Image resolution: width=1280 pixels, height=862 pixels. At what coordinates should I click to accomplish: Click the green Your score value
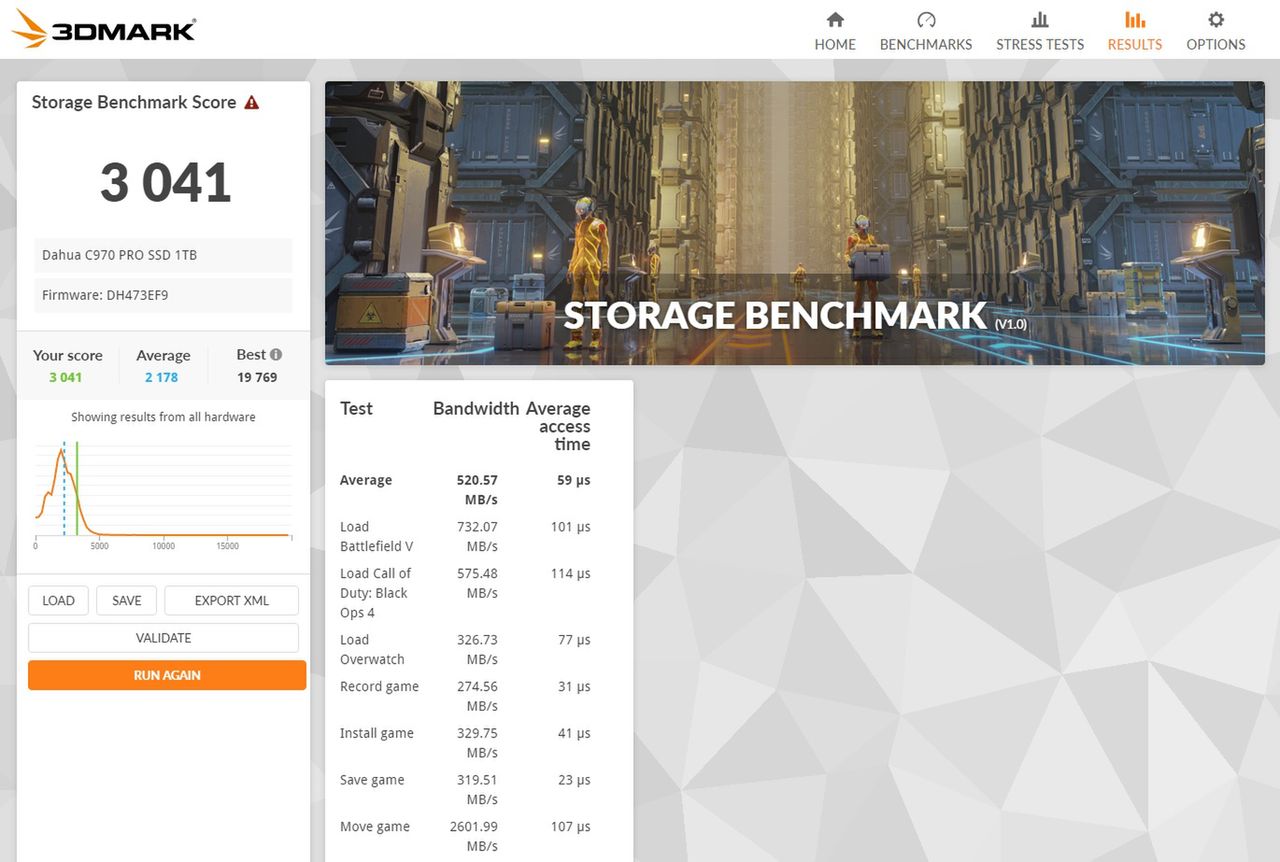65,377
